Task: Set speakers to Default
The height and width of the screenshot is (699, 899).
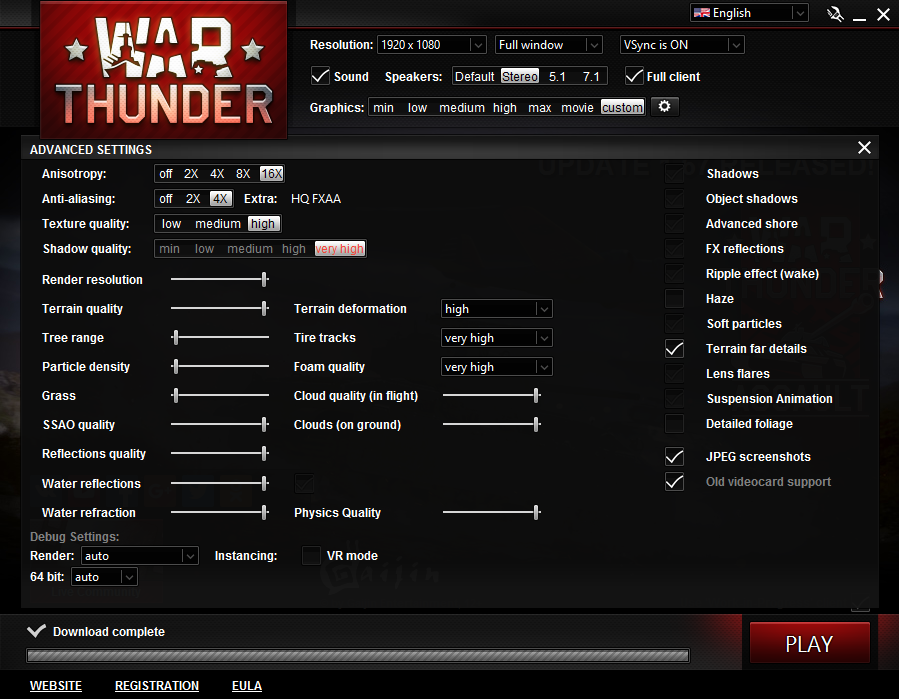Action: coord(475,76)
